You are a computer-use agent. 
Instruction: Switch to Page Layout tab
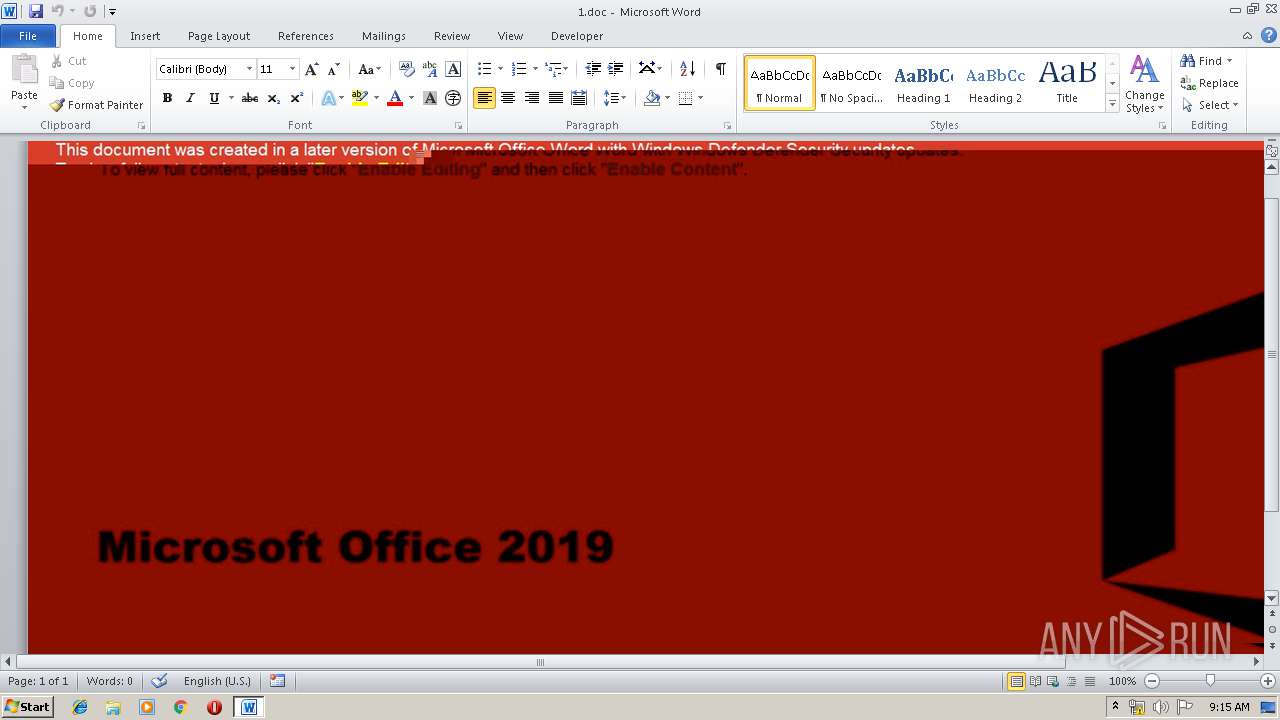219,36
